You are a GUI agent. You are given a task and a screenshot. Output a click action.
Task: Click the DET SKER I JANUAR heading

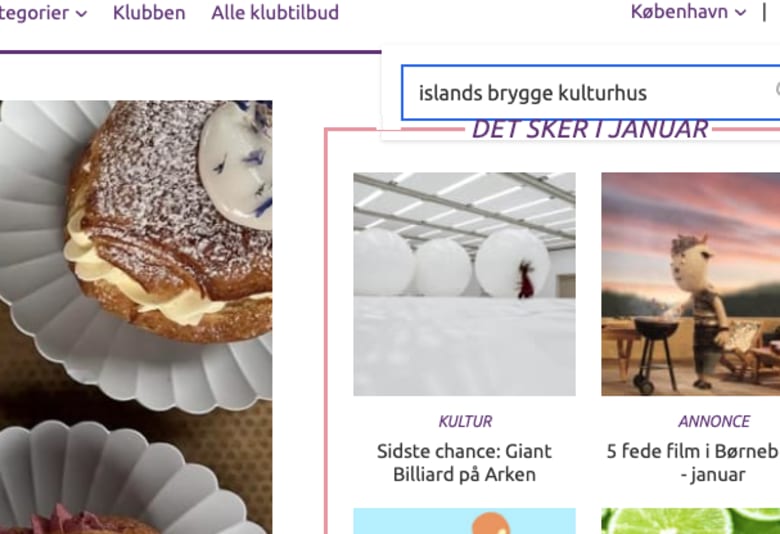tap(589, 129)
